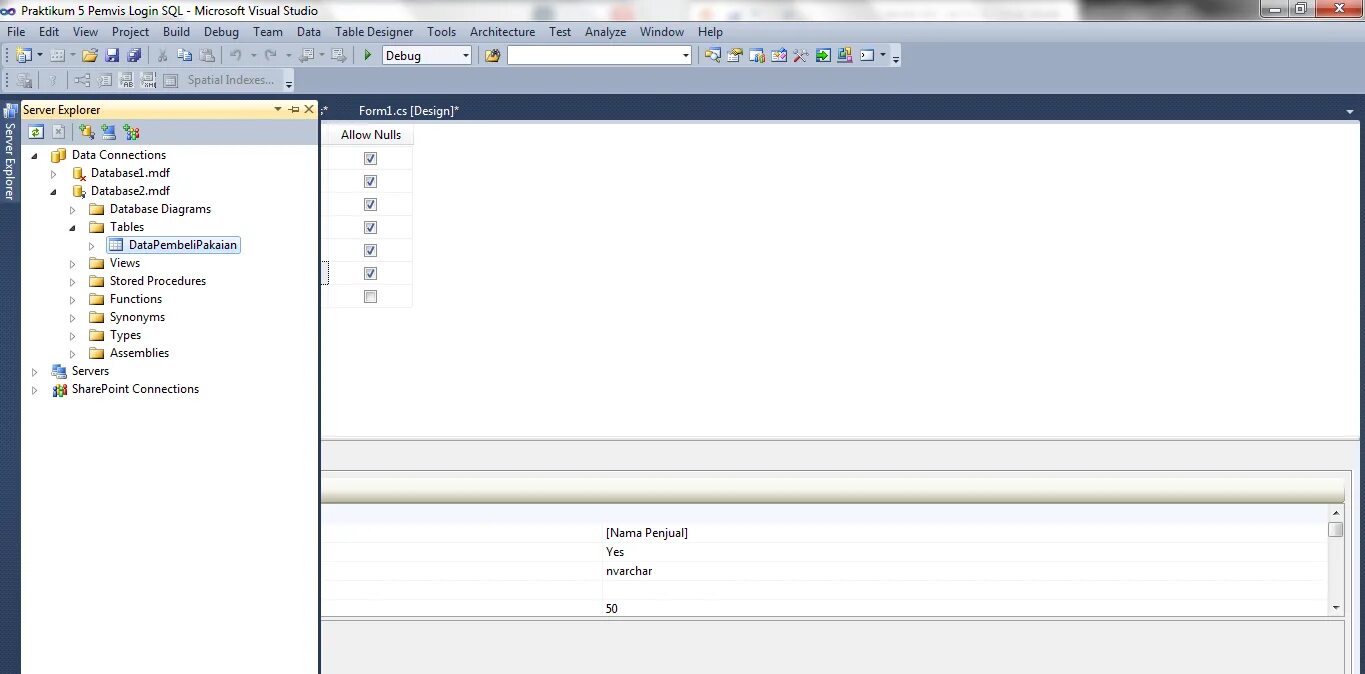Click the Add SharePoint Connection icon

131,132
